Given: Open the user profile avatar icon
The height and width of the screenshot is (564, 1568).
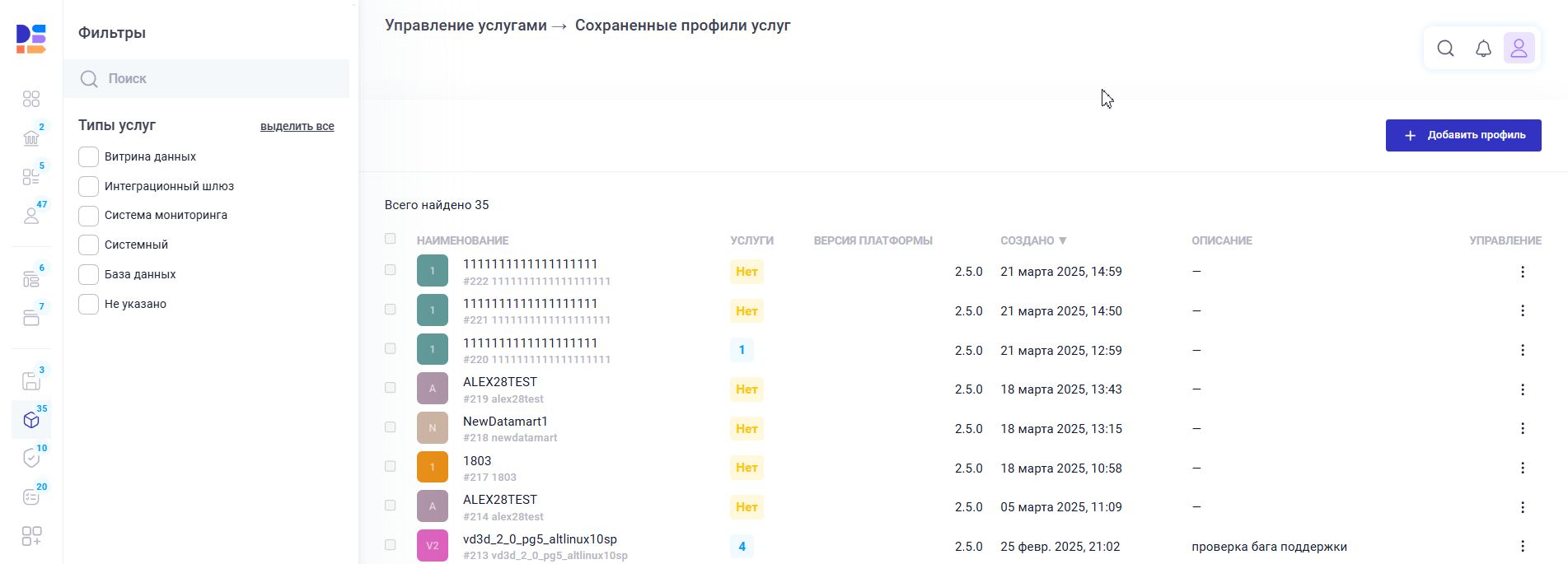Looking at the screenshot, I should [x=1519, y=49].
